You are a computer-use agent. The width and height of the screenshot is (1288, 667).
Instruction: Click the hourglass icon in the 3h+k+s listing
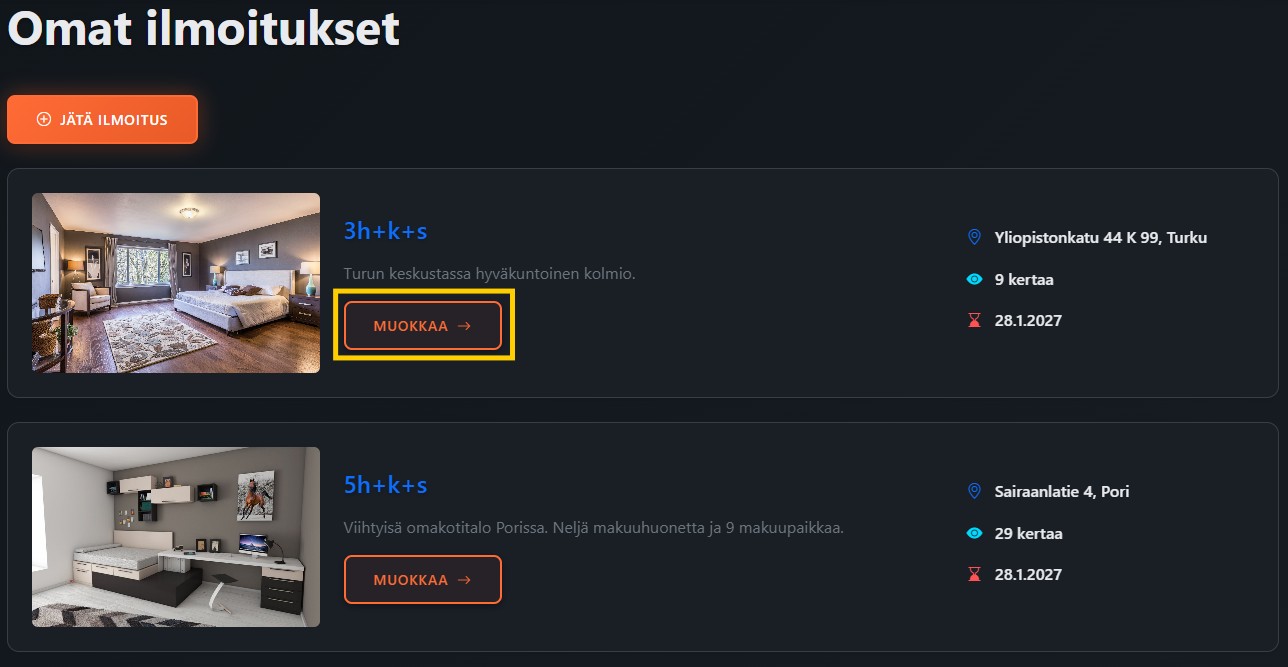tap(975, 321)
